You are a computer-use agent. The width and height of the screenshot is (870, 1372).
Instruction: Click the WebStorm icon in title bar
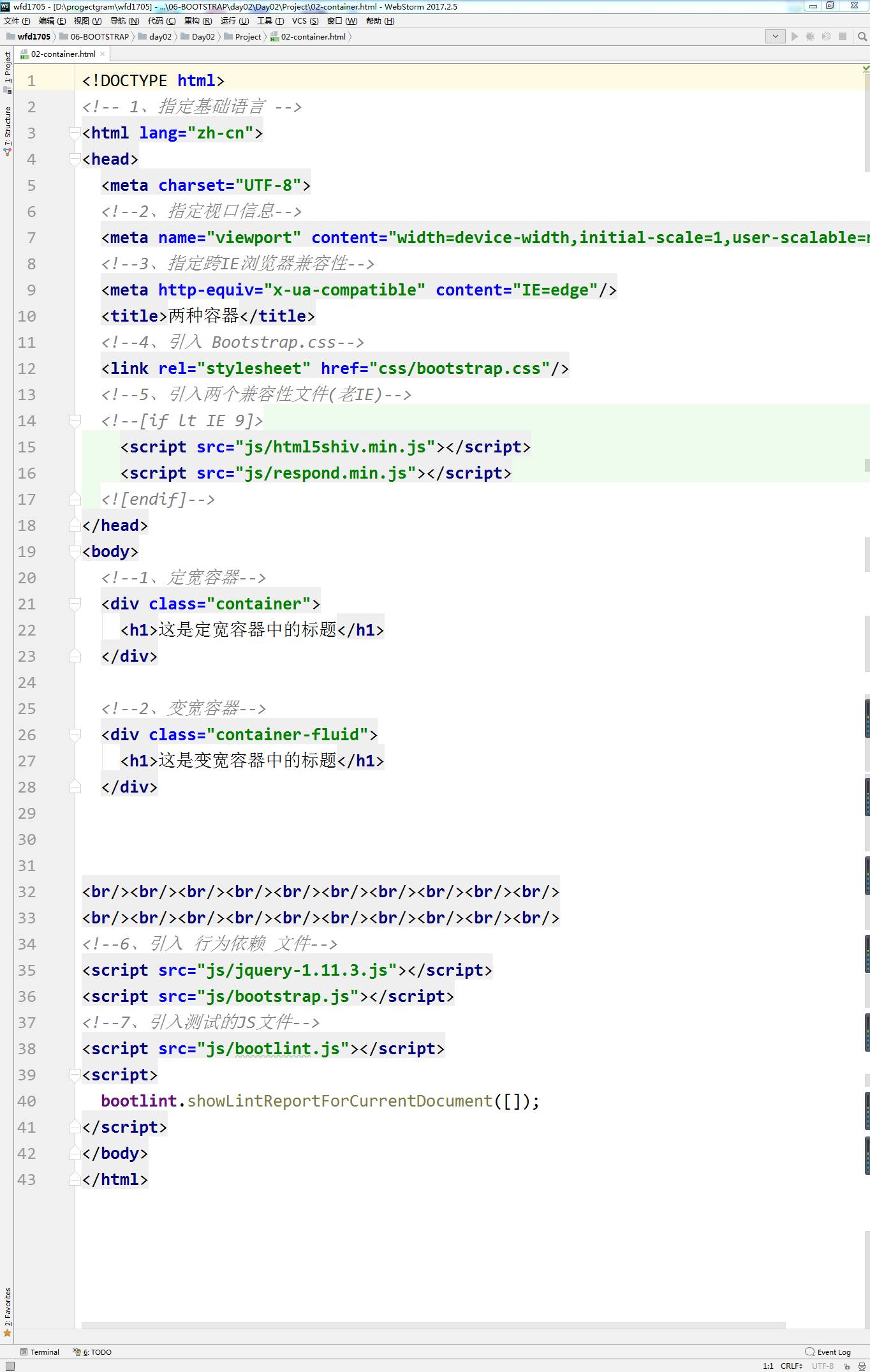[x=6, y=6]
